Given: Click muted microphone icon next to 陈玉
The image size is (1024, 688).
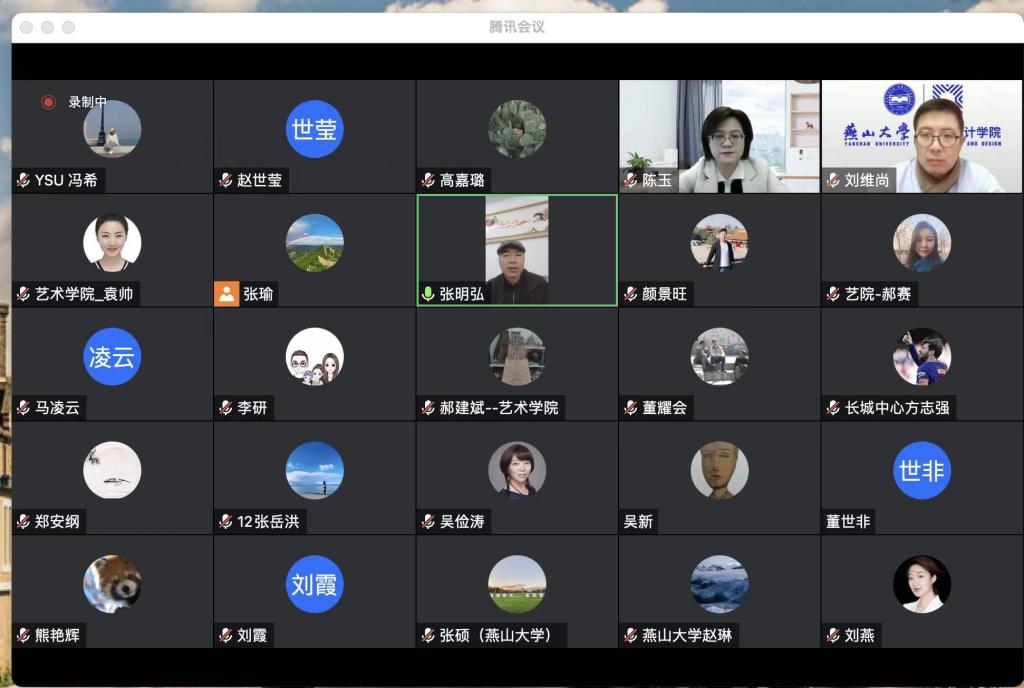Looking at the screenshot, I should (x=630, y=181).
